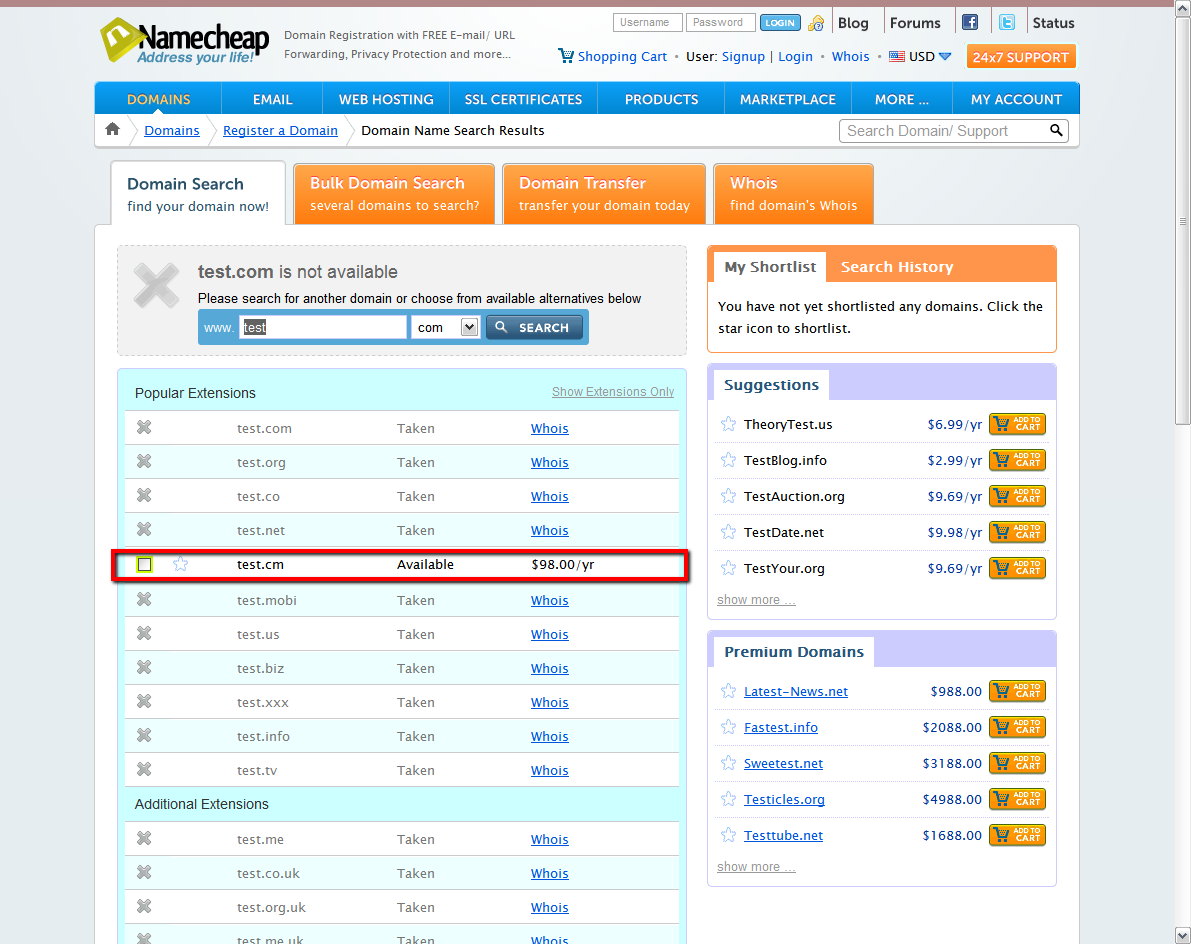
Task: Open the MY ACCOUNT menu
Action: click(x=1016, y=99)
